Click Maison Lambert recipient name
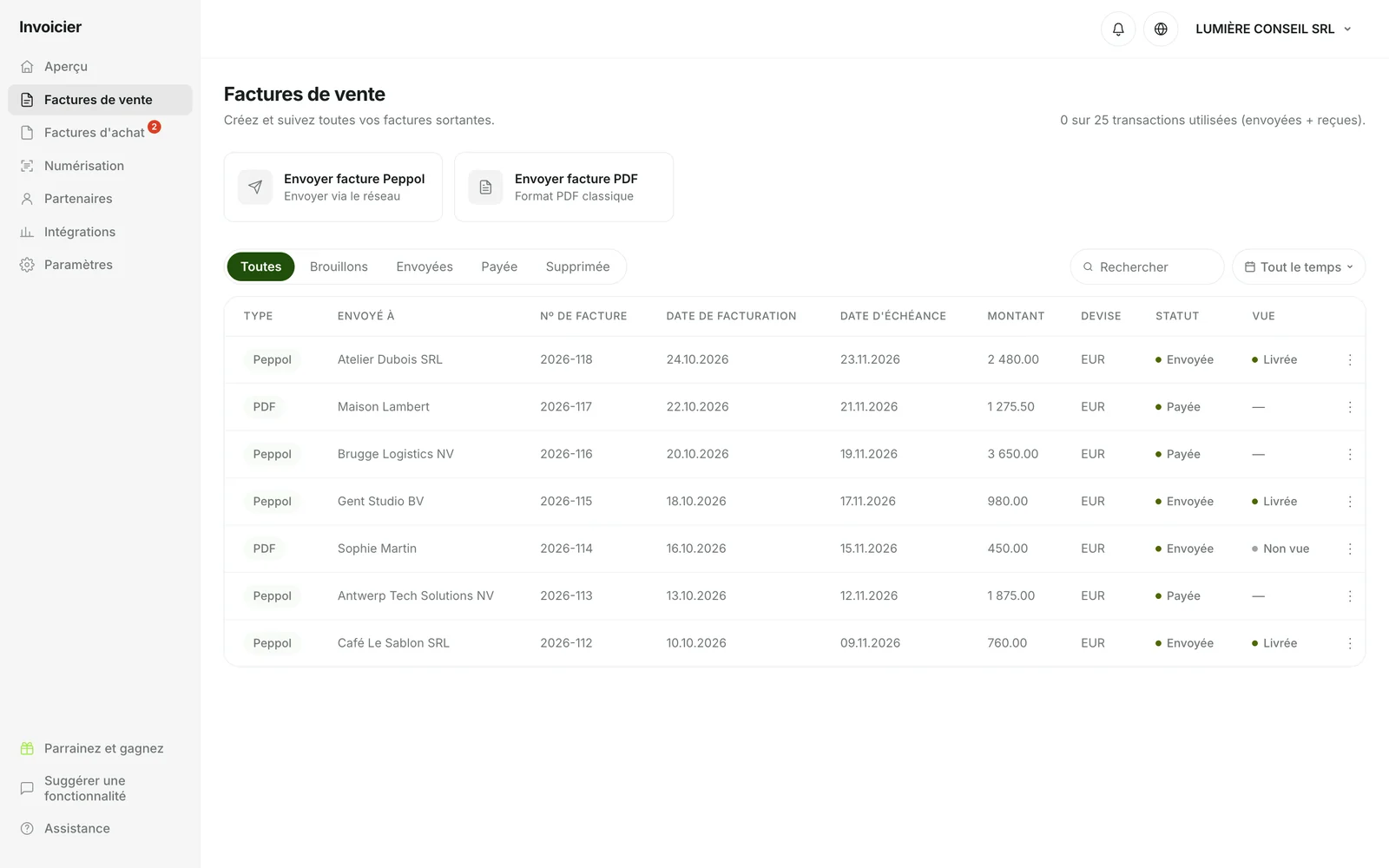 click(384, 407)
